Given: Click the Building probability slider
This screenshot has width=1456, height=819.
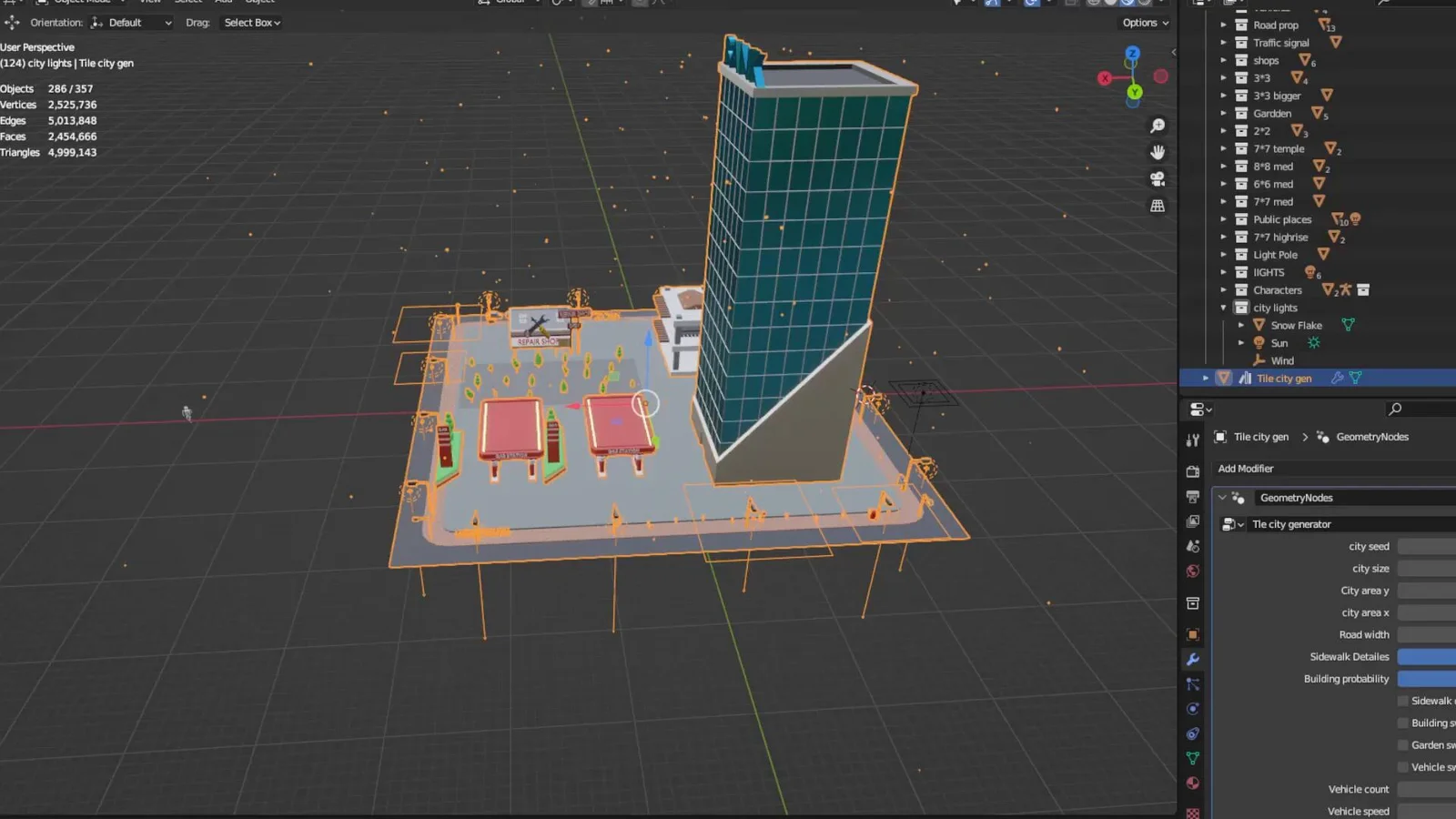Looking at the screenshot, I should (x=1427, y=679).
